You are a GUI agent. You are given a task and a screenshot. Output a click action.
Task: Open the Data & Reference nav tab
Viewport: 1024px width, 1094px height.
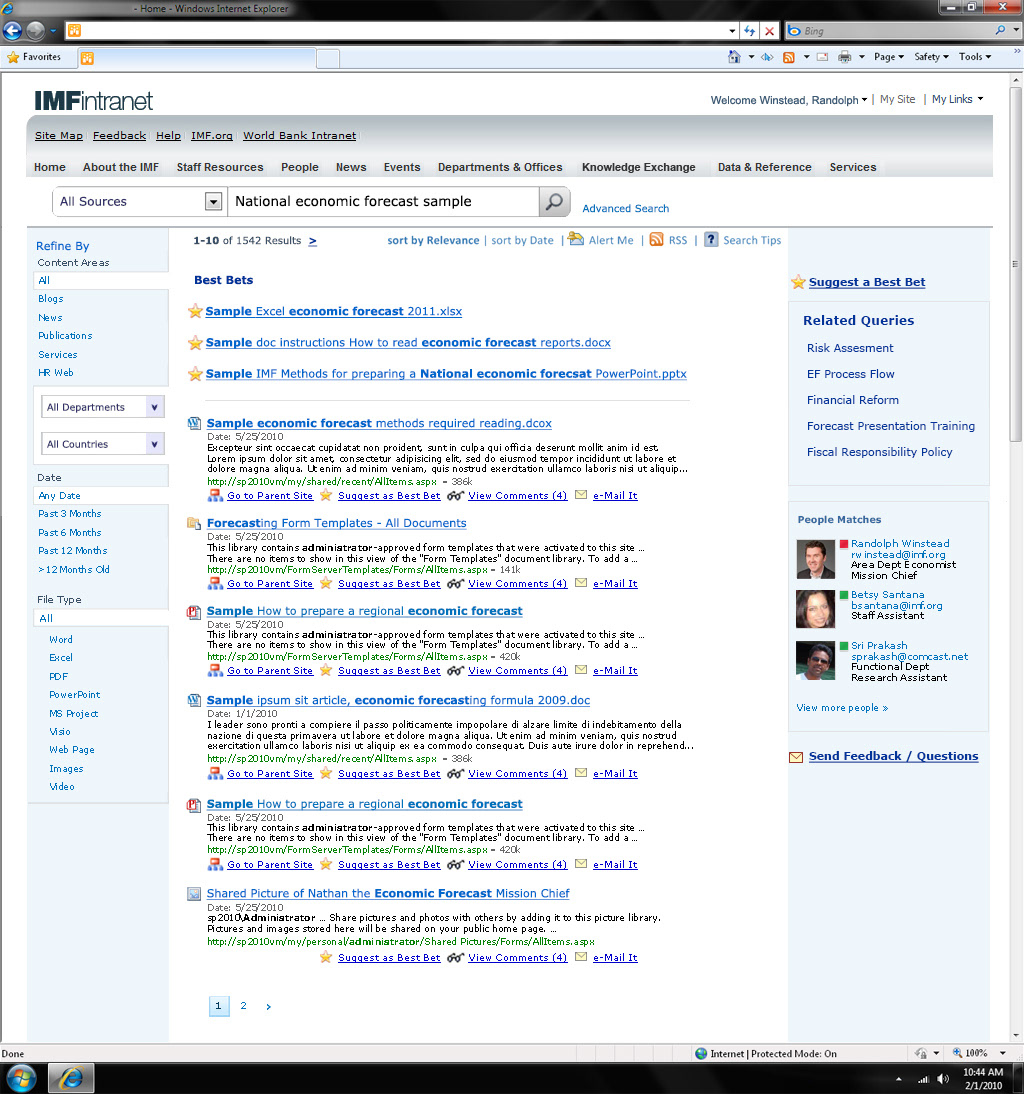click(x=765, y=167)
